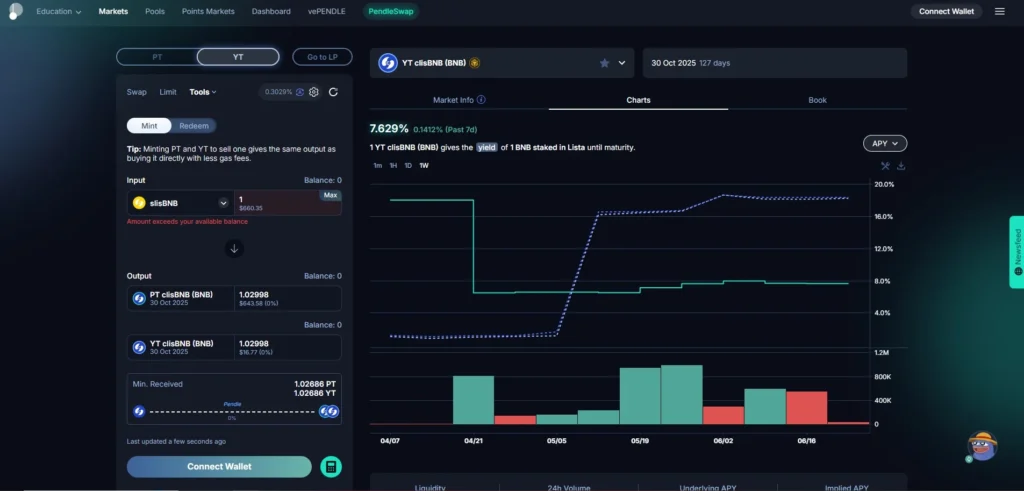Expand the YT clisBNB market selector chevron
The image size is (1024, 491).
pyautogui.click(x=622, y=63)
